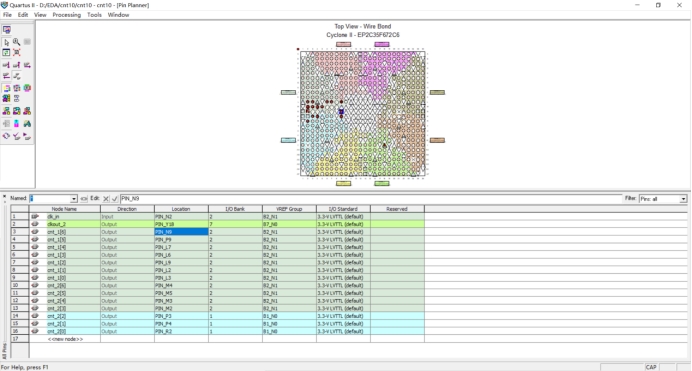This screenshot has height=371, width=692.
Task: Click the red-cornered fit-in-window icon
Action: tap(17, 52)
